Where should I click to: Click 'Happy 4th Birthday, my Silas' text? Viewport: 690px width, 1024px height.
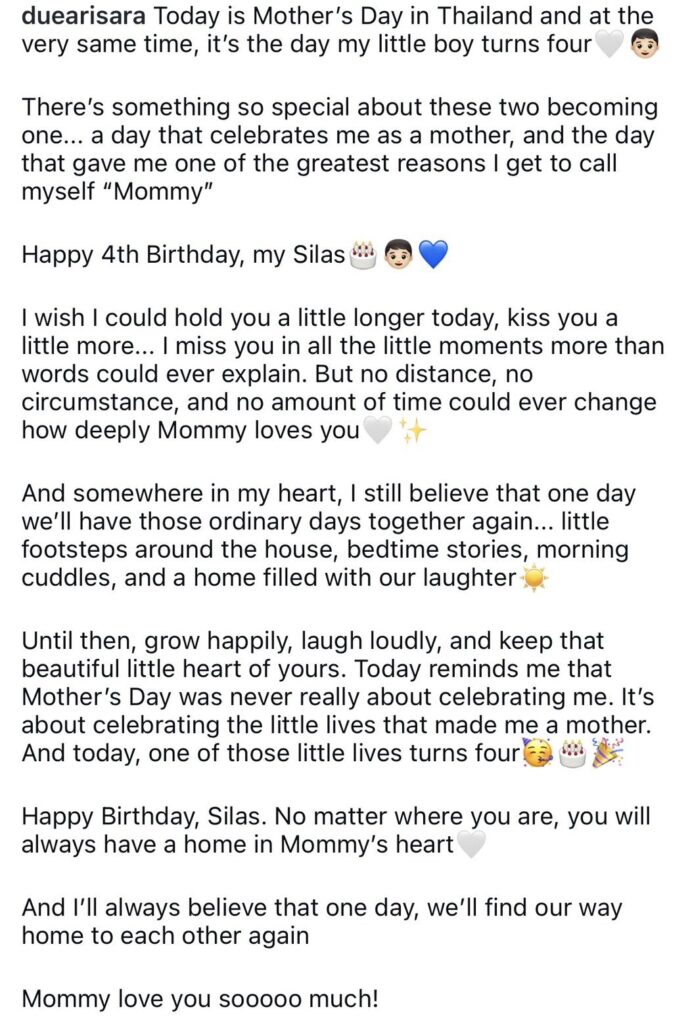tap(183, 254)
